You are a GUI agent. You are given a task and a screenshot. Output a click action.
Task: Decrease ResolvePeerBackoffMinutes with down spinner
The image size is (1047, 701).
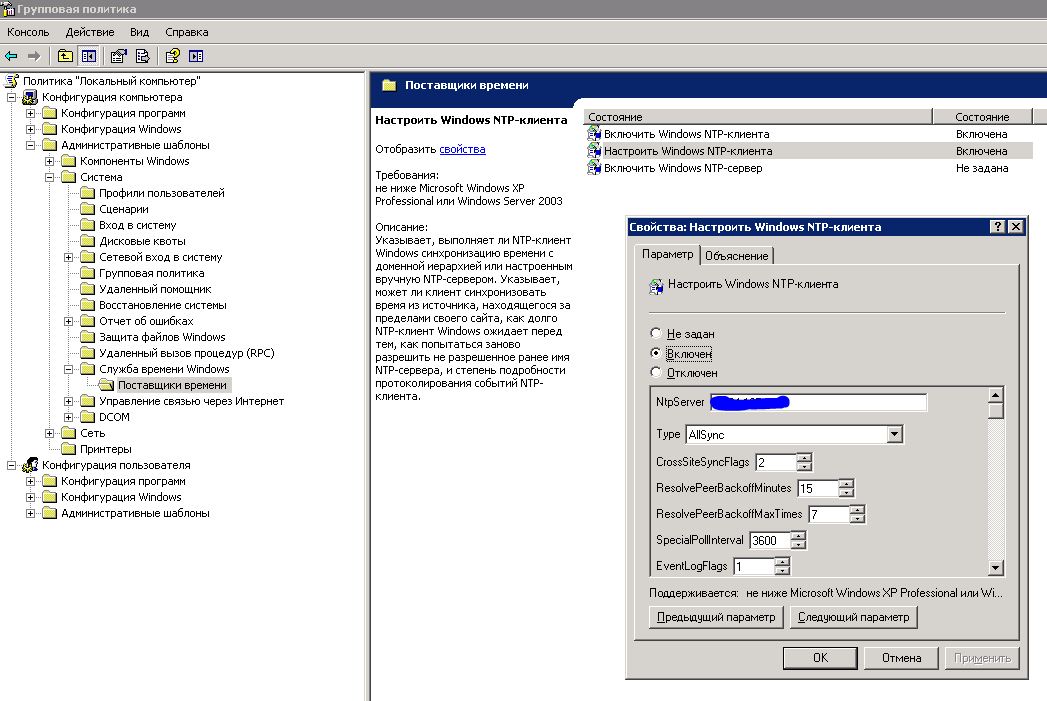click(x=846, y=493)
